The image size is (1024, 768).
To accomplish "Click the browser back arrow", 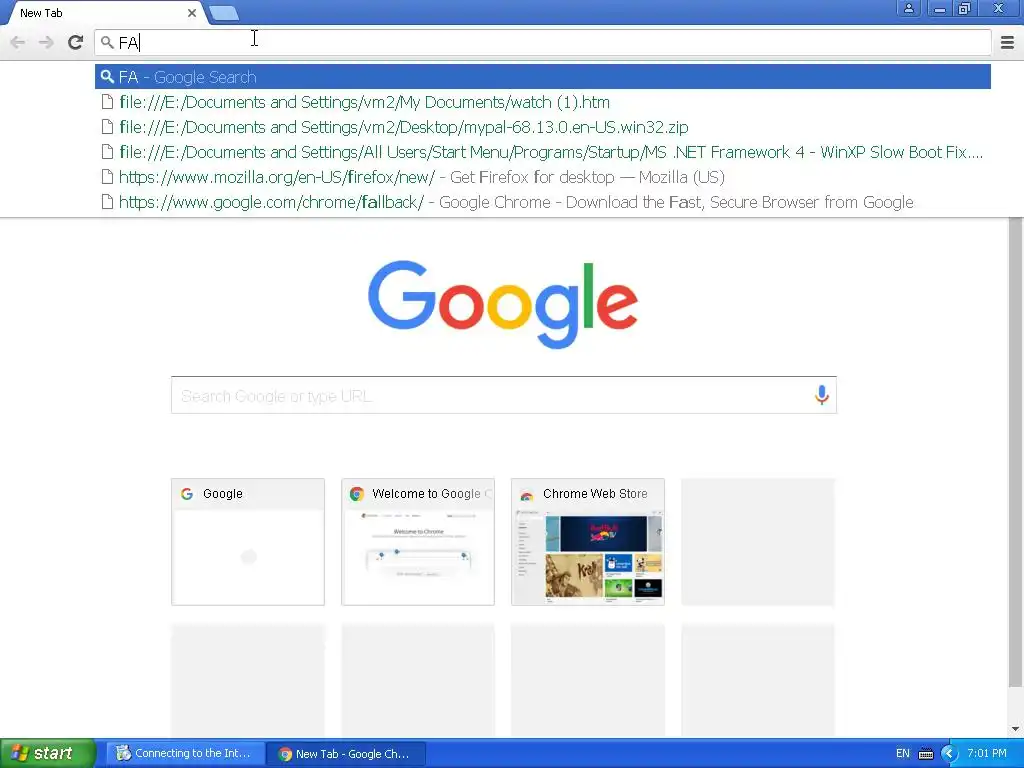I will [18, 42].
